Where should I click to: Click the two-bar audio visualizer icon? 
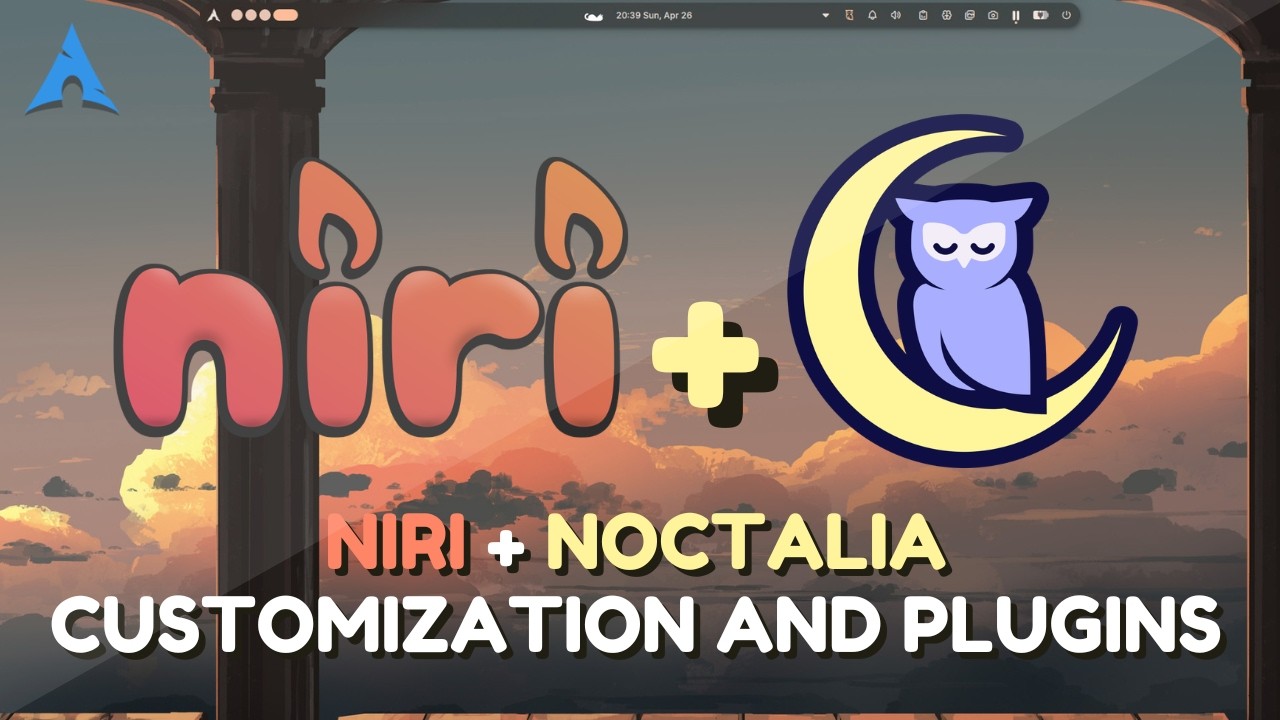tap(1016, 16)
